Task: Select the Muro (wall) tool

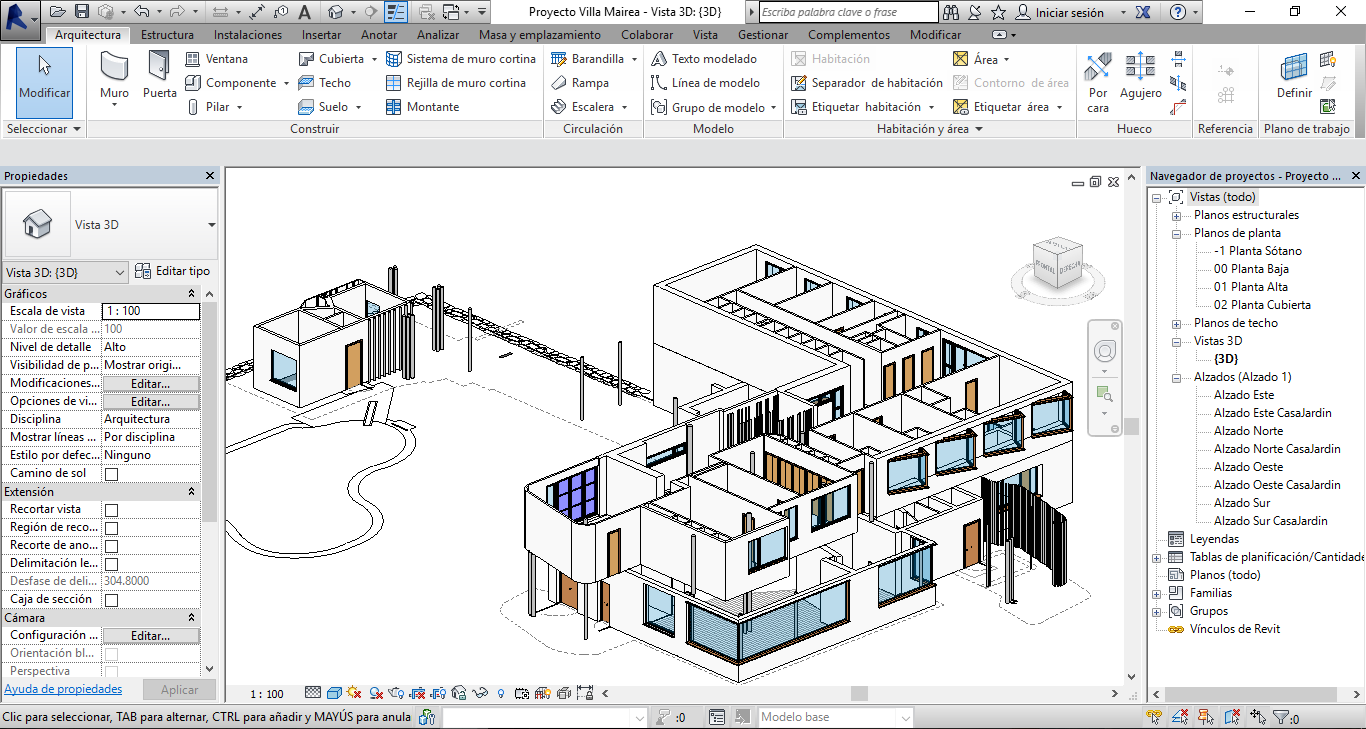Action: [114, 76]
